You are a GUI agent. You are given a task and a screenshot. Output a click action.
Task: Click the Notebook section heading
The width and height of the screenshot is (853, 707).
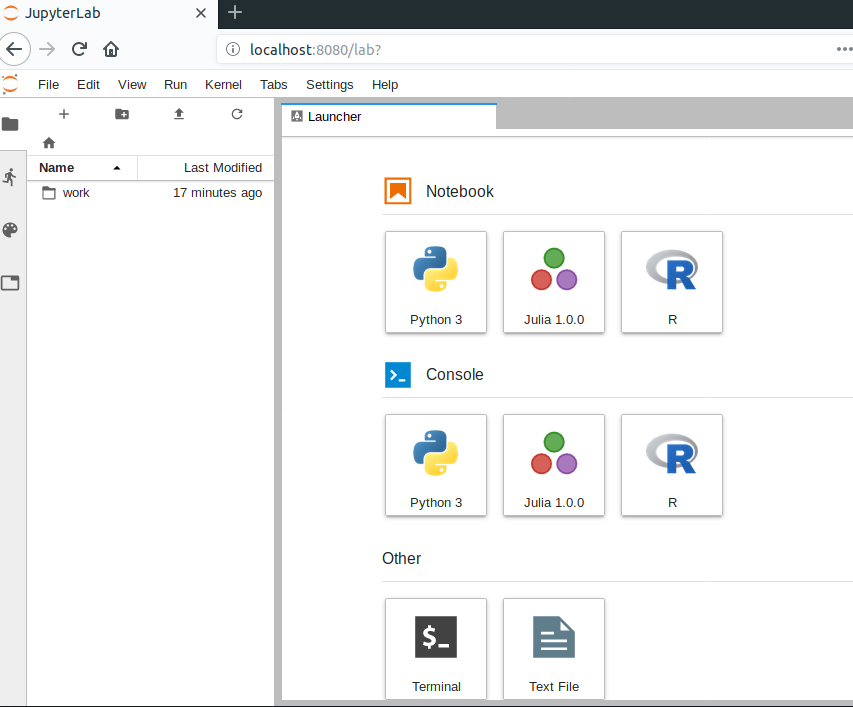pos(460,191)
